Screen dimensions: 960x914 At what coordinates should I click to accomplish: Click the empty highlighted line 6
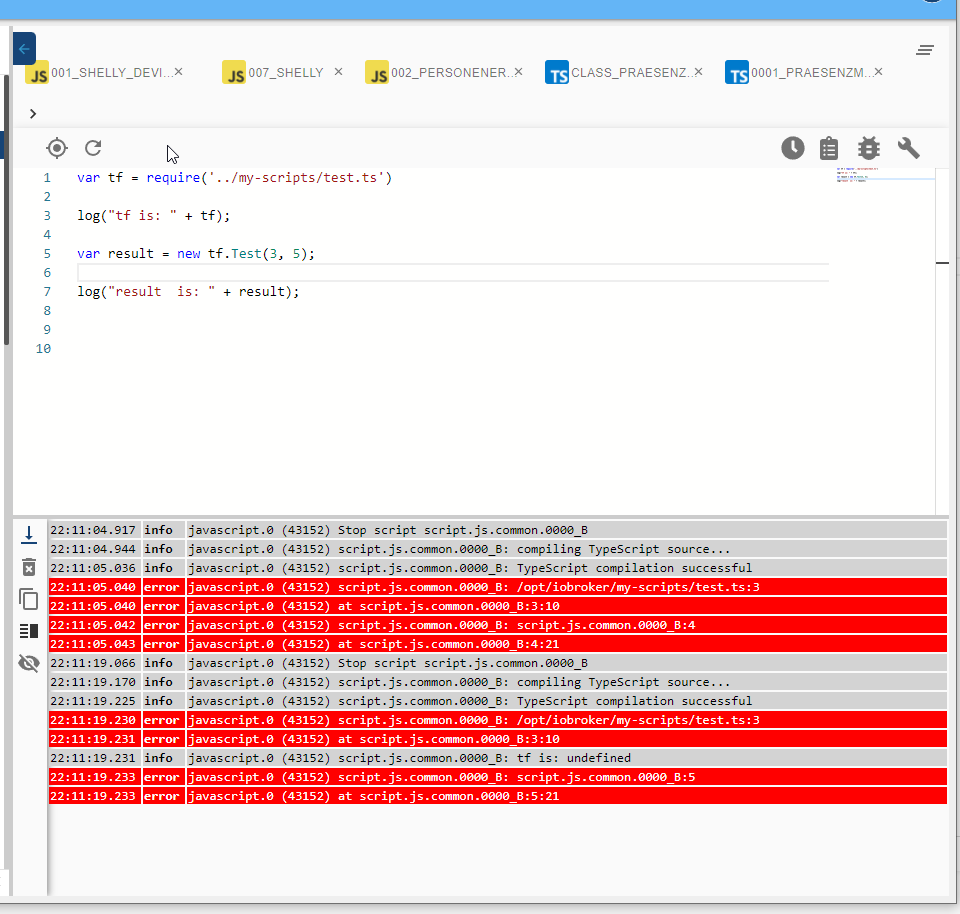click(453, 272)
